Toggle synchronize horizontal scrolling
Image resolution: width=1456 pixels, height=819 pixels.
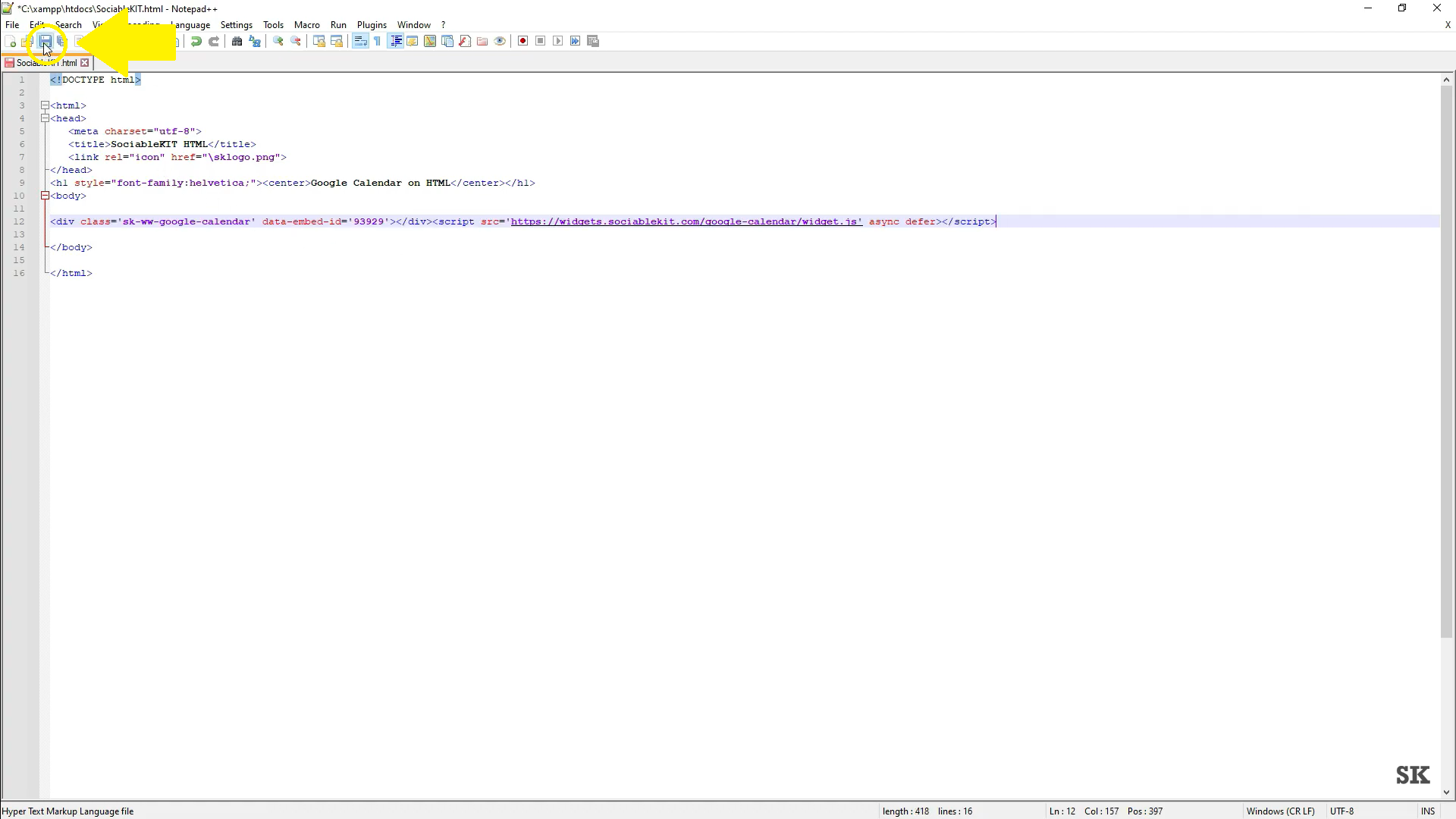pyautogui.click(x=337, y=42)
